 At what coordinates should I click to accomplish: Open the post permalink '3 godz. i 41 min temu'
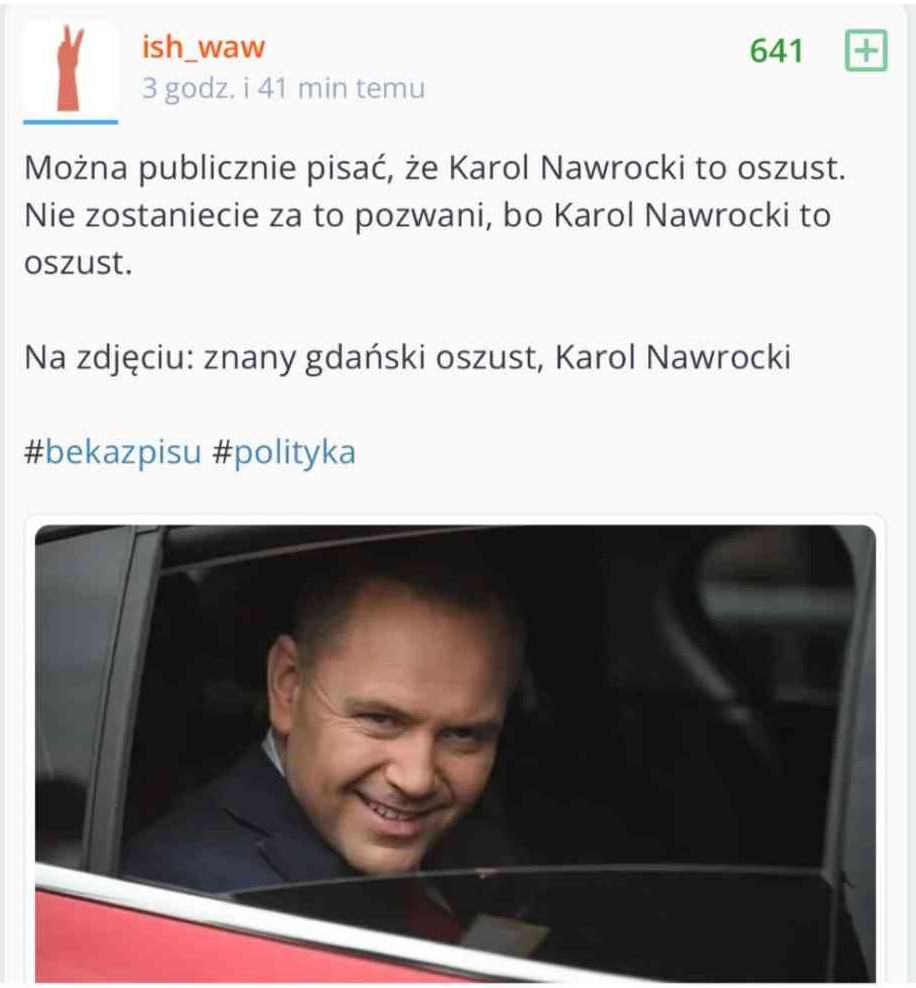(283, 88)
